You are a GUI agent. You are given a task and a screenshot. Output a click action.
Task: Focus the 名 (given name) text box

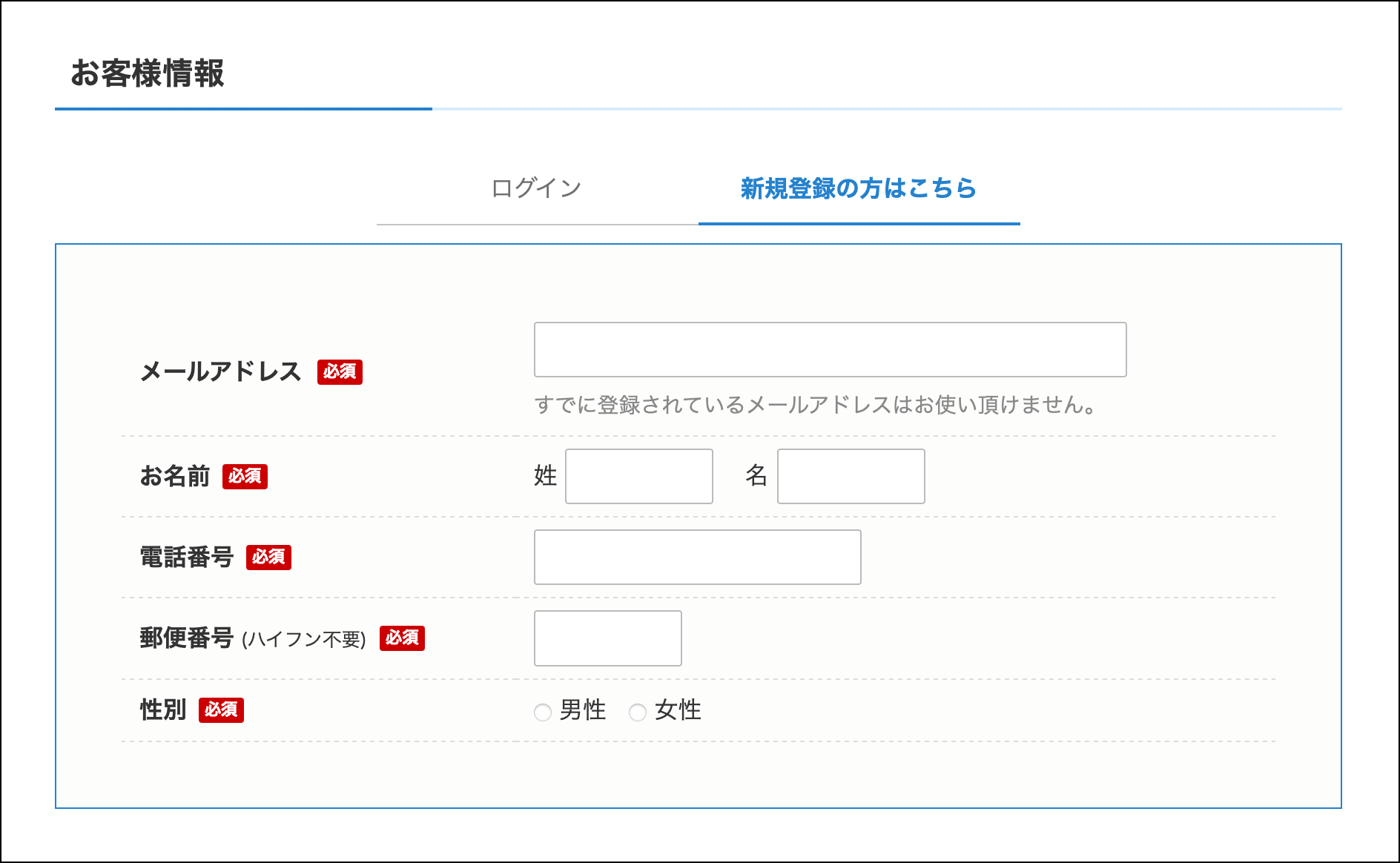point(851,476)
